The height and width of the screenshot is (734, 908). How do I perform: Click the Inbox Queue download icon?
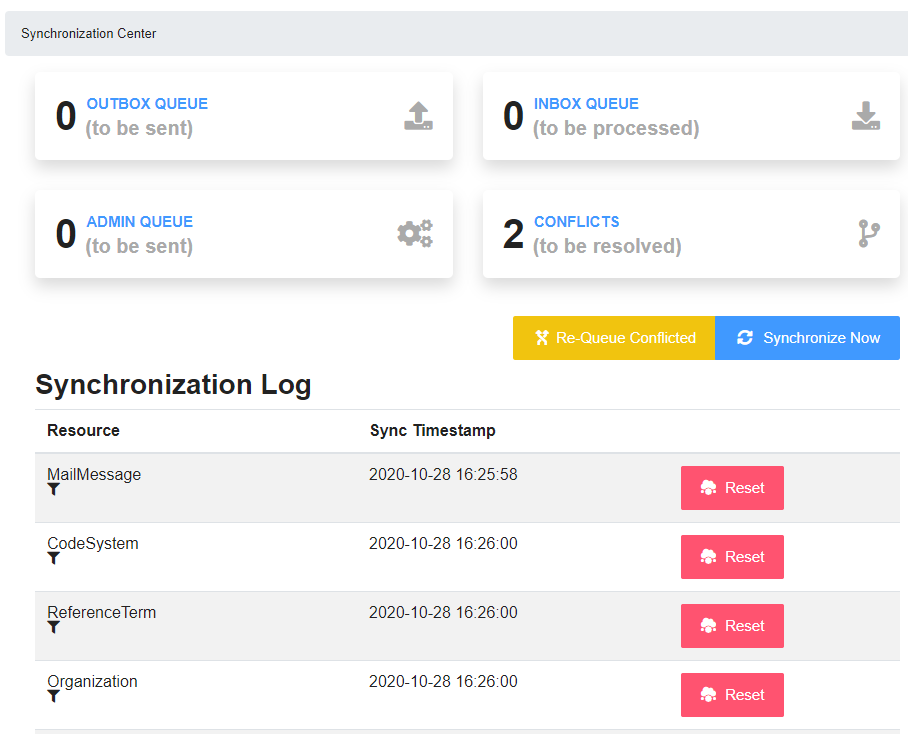pyautogui.click(x=866, y=116)
